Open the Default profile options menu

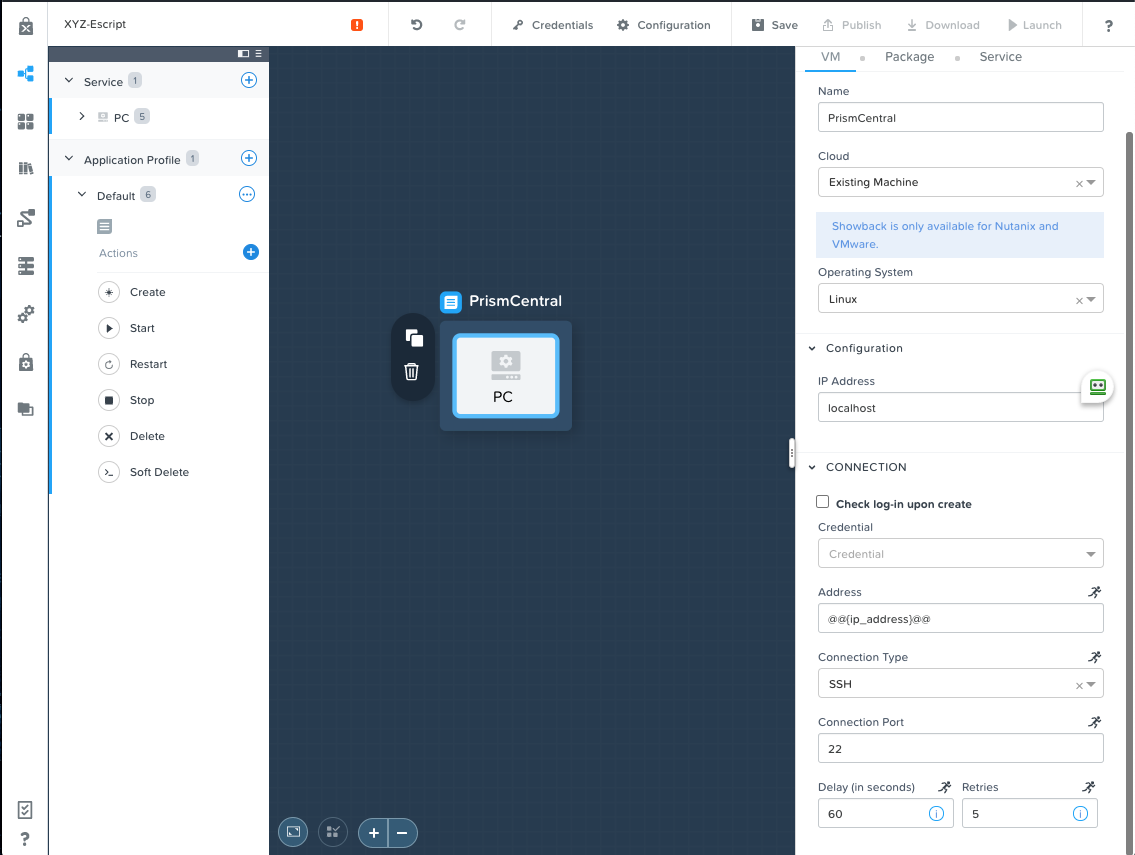(247, 194)
